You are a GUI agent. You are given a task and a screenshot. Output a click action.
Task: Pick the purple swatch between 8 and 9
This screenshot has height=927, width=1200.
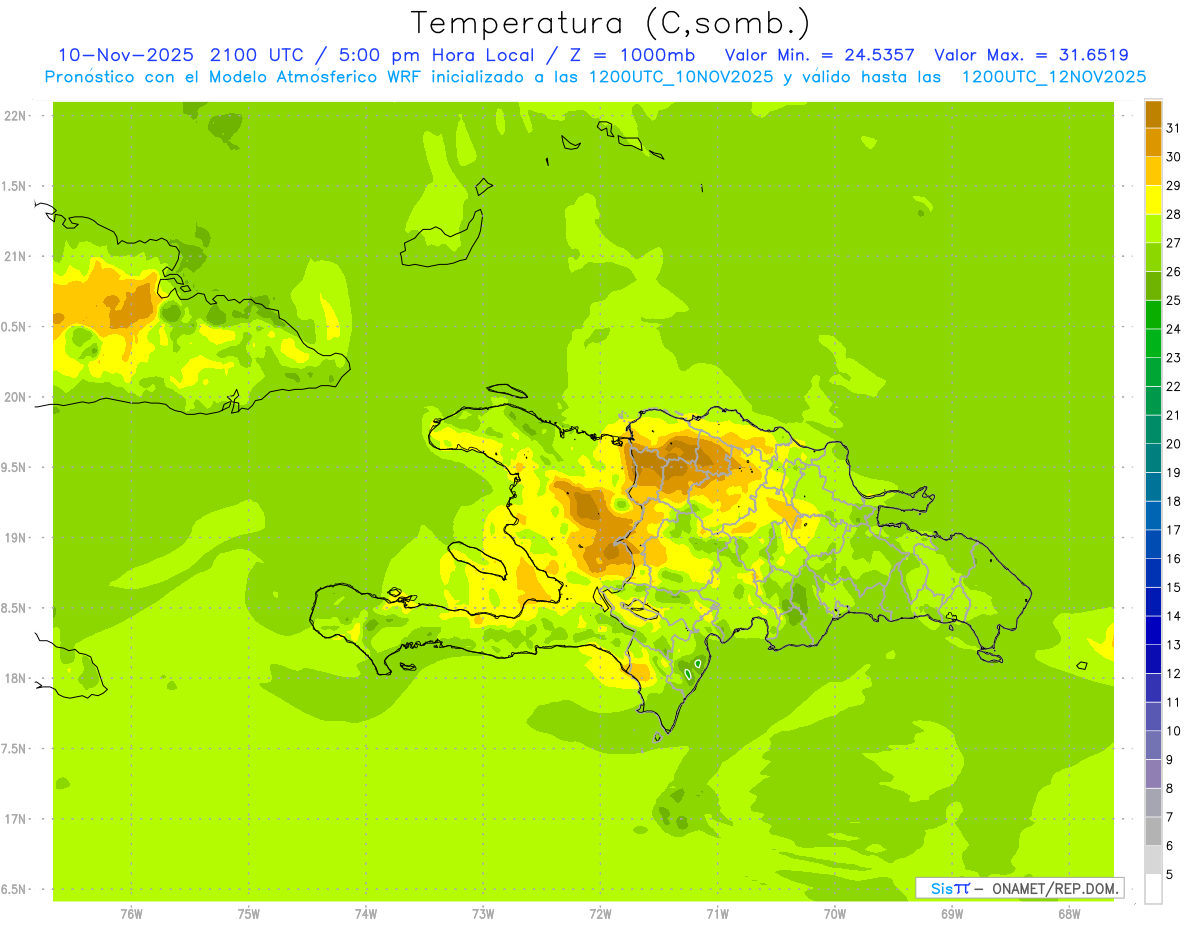pyautogui.click(x=1153, y=774)
